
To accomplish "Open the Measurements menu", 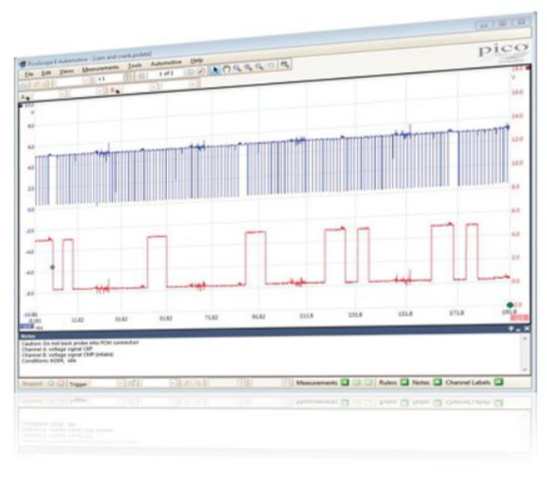I will click(100, 69).
